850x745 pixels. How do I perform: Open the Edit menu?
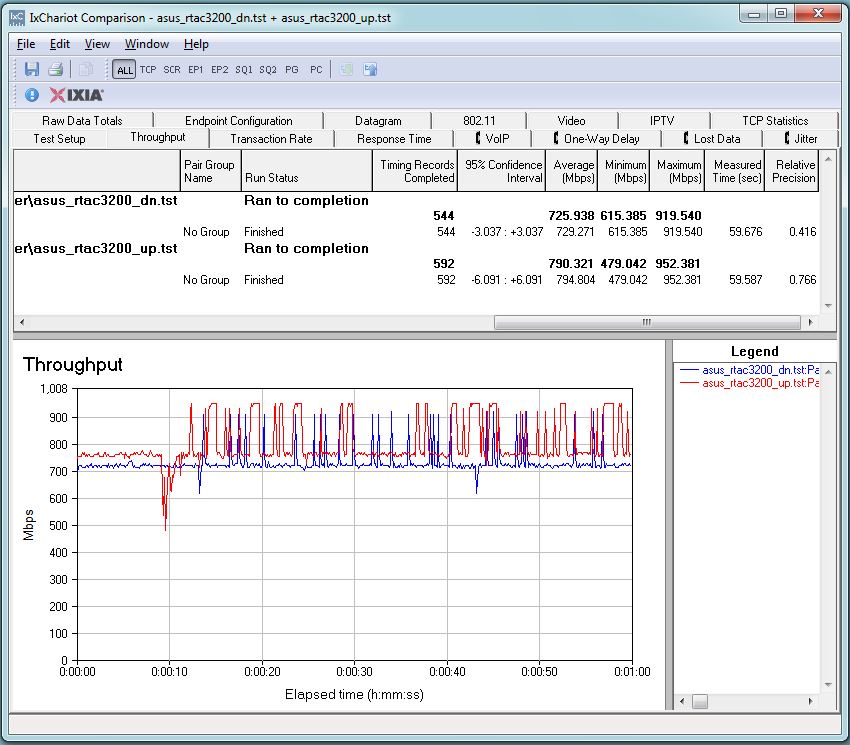[60, 44]
